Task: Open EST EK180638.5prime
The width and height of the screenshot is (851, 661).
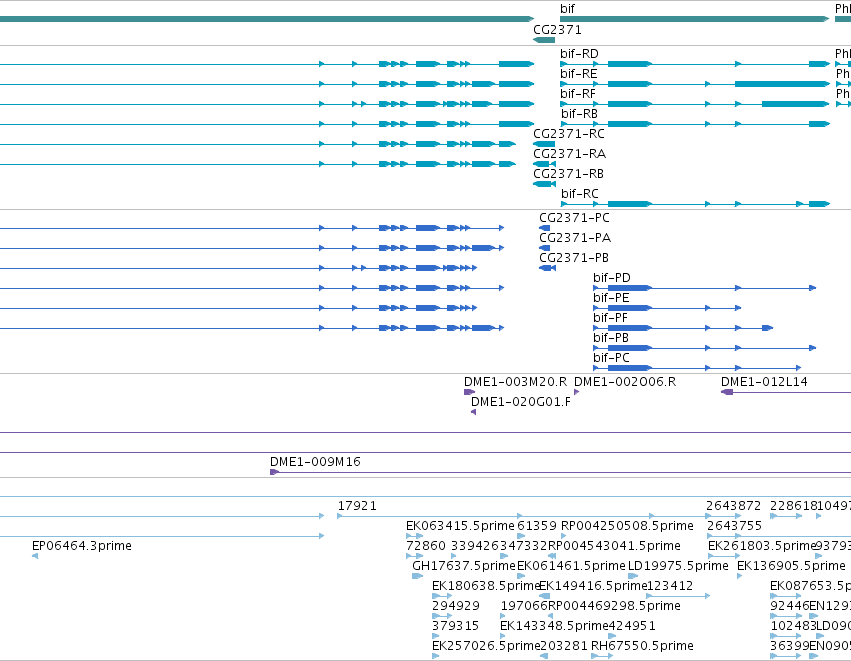Action: (485, 586)
